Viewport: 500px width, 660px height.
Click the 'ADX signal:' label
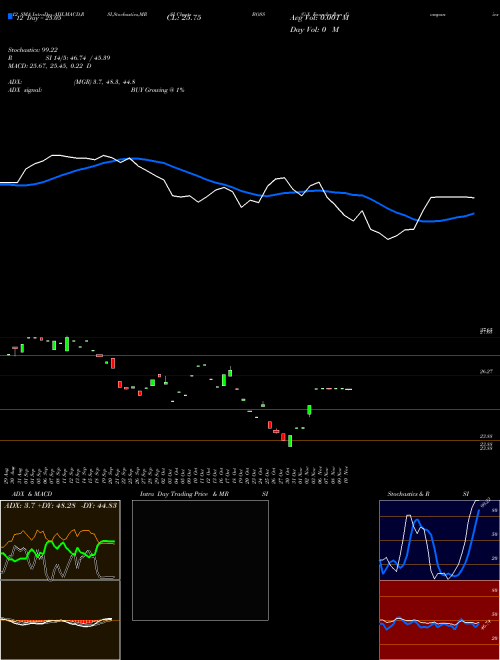[x=25, y=90]
